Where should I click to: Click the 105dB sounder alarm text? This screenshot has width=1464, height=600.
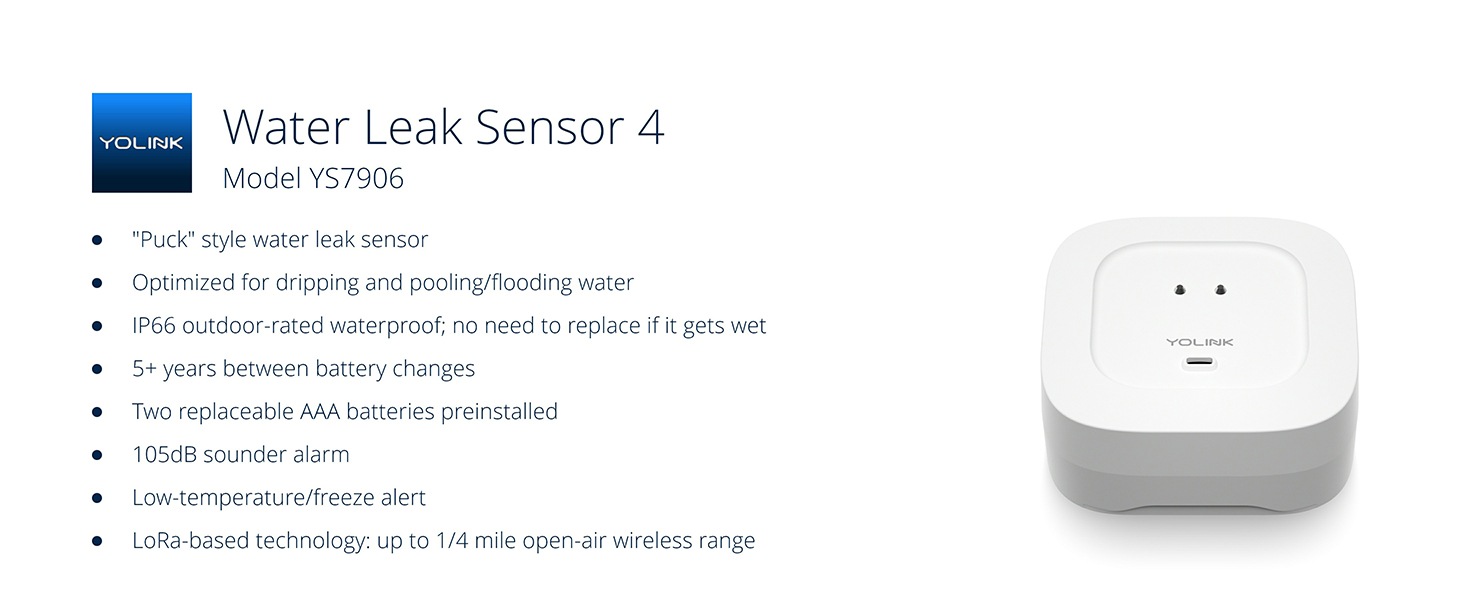[x=241, y=455]
